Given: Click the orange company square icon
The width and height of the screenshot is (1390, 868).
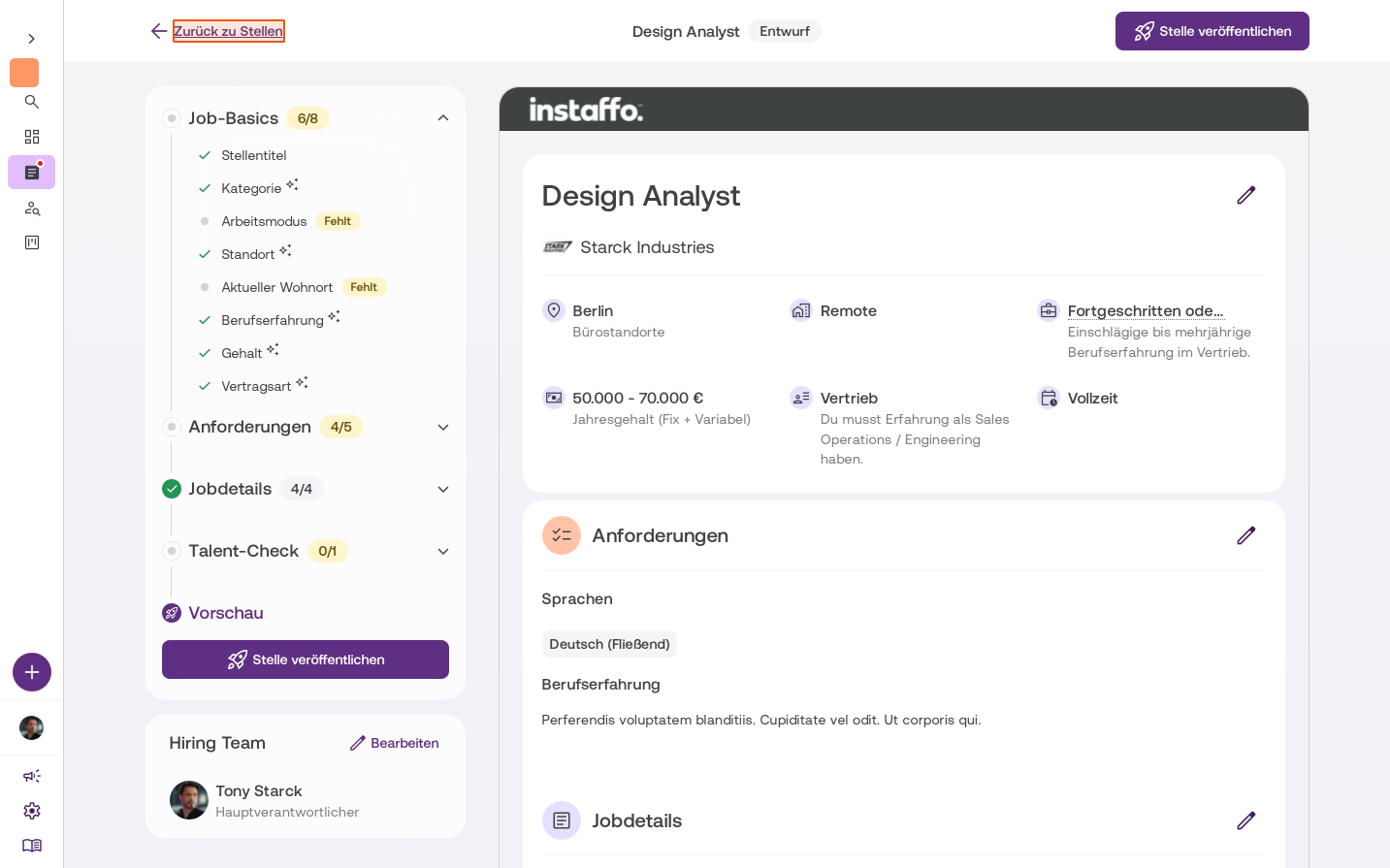Looking at the screenshot, I should 24,73.
